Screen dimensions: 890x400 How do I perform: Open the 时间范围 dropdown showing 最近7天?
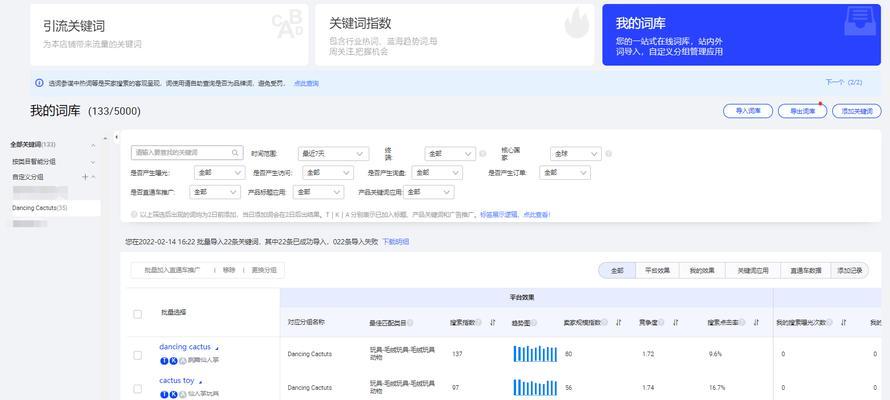click(x=333, y=154)
